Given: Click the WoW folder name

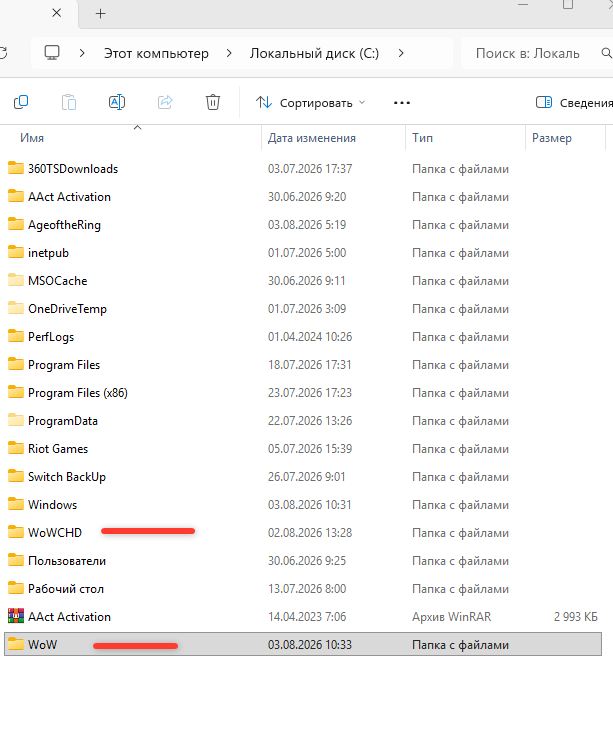Looking at the screenshot, I should pyautogui.click(x=42, y=645).
